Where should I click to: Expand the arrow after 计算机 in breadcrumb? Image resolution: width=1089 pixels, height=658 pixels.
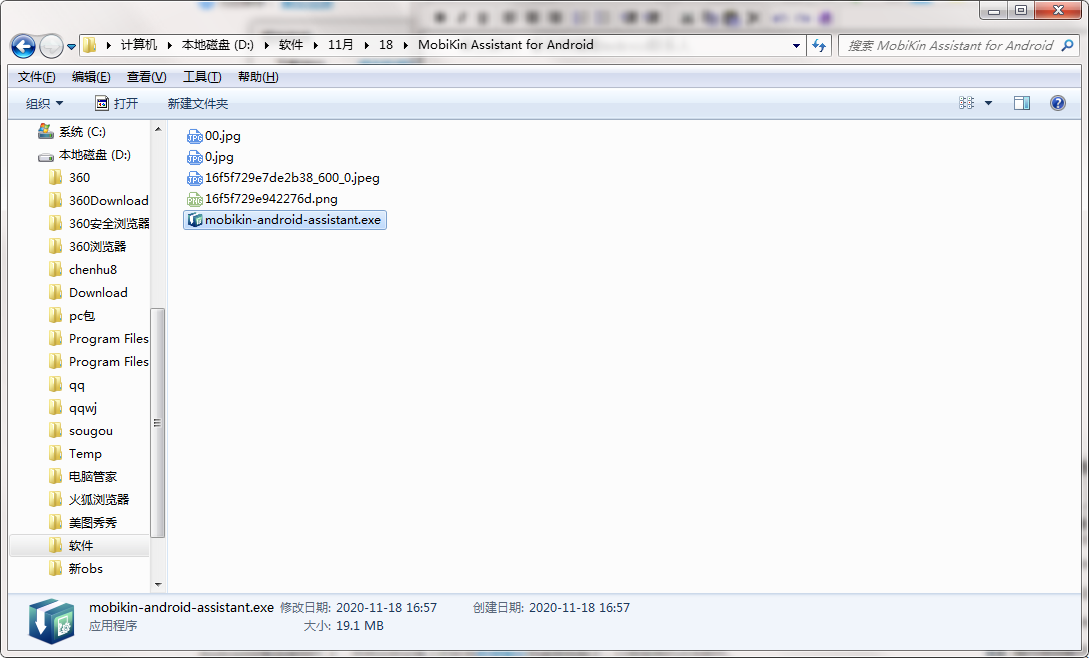[x=169, y=46]
